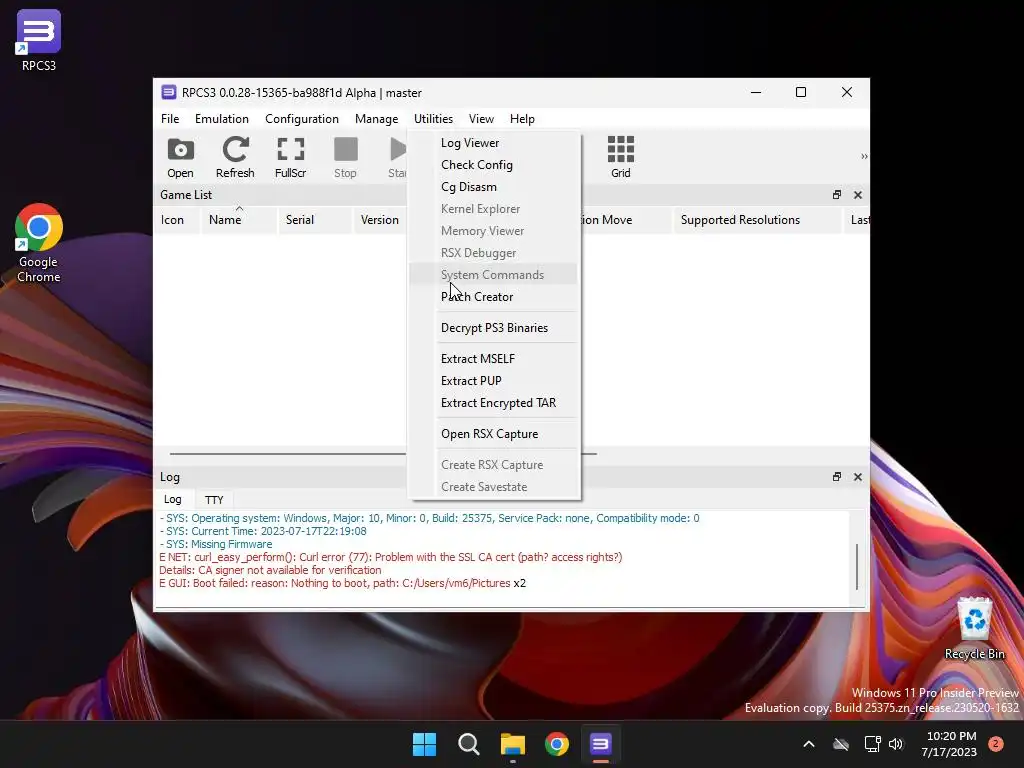Open the Windows Start menu
1024x768 pixels.
point(424,744)
